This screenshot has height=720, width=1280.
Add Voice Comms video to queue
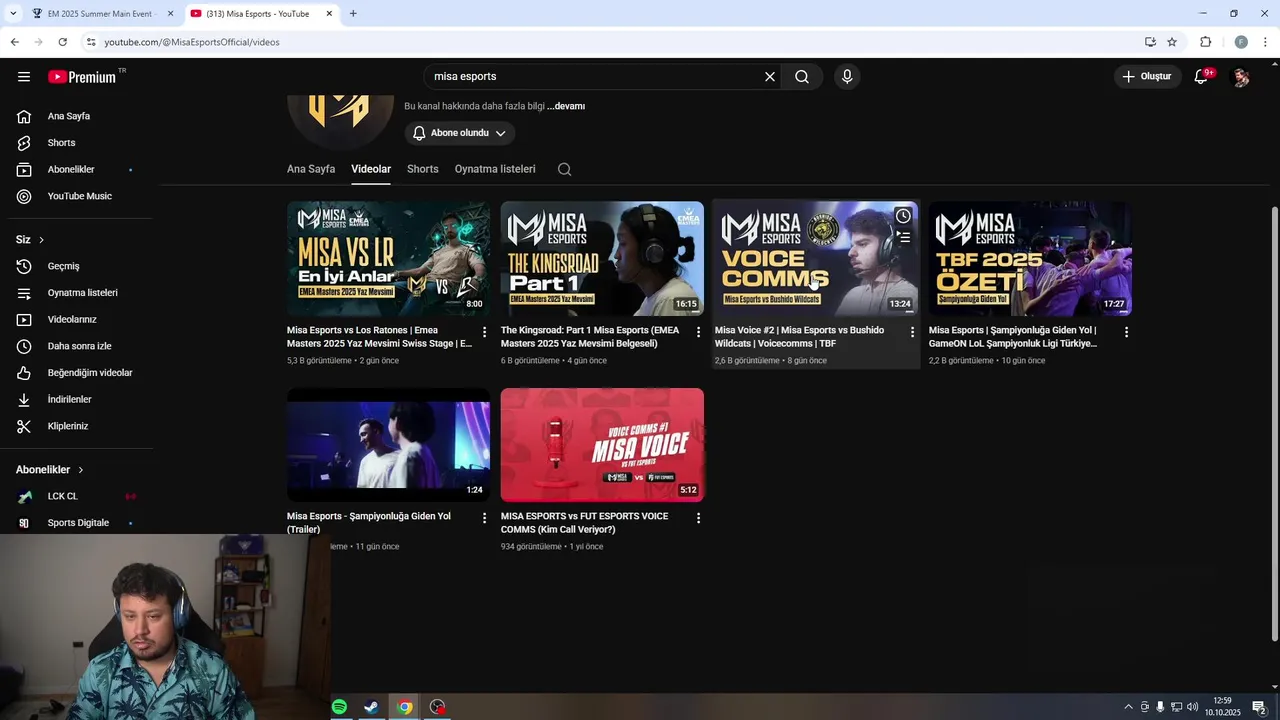tap(903, 238)
